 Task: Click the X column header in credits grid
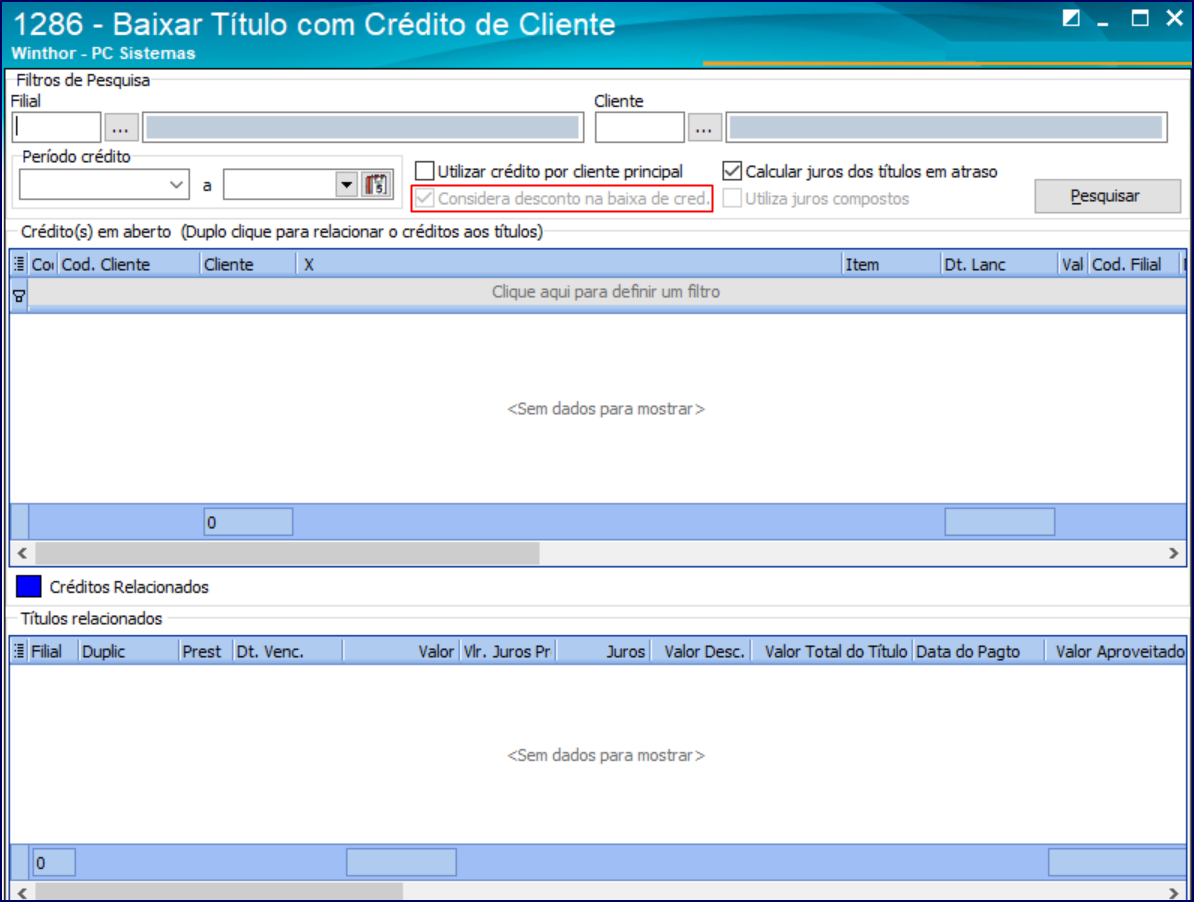pos(569,265)
